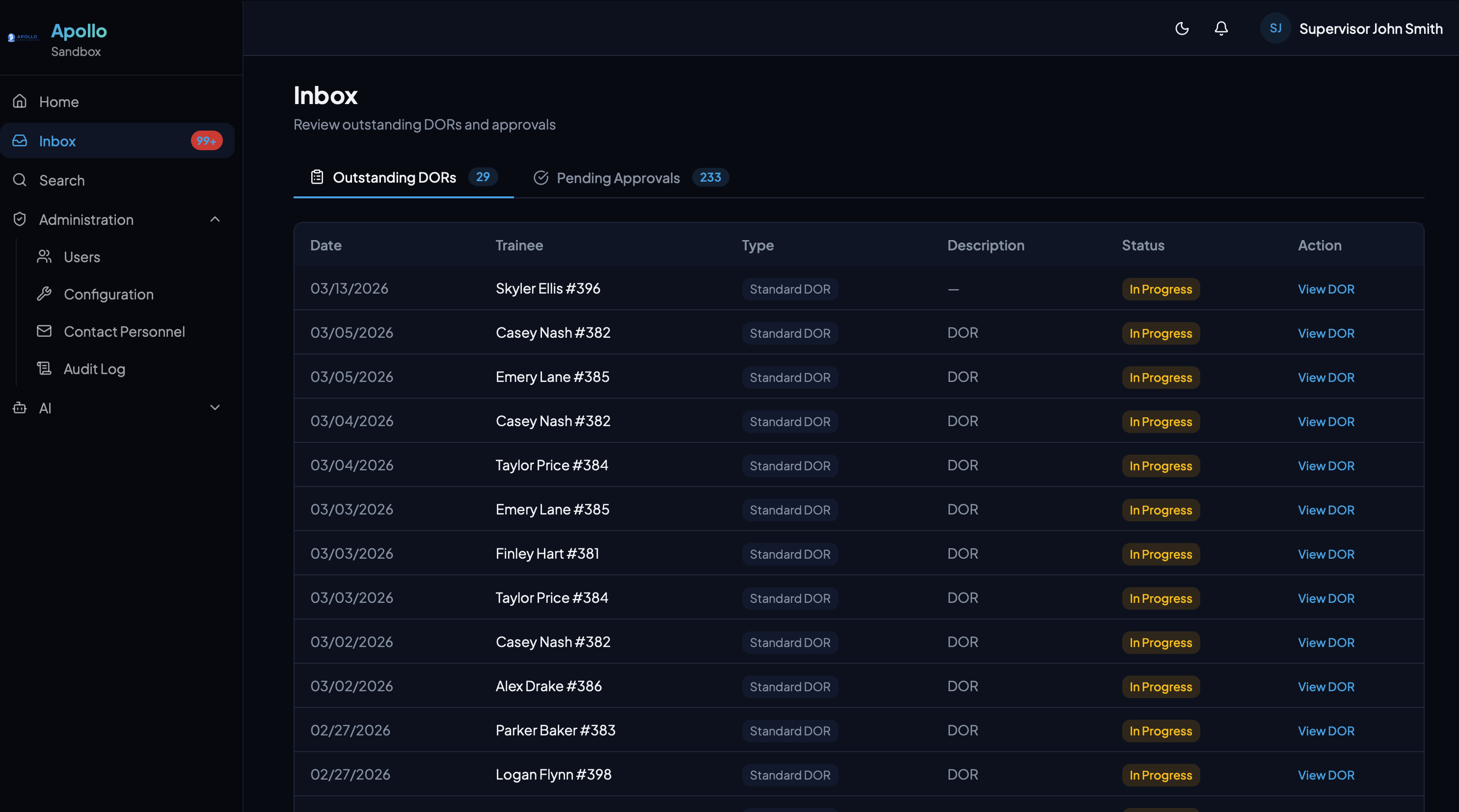The height and width of the screenshot is (812, 1459).
Task: Switch to the Pending Approvals tab
Action: point(618,177)
